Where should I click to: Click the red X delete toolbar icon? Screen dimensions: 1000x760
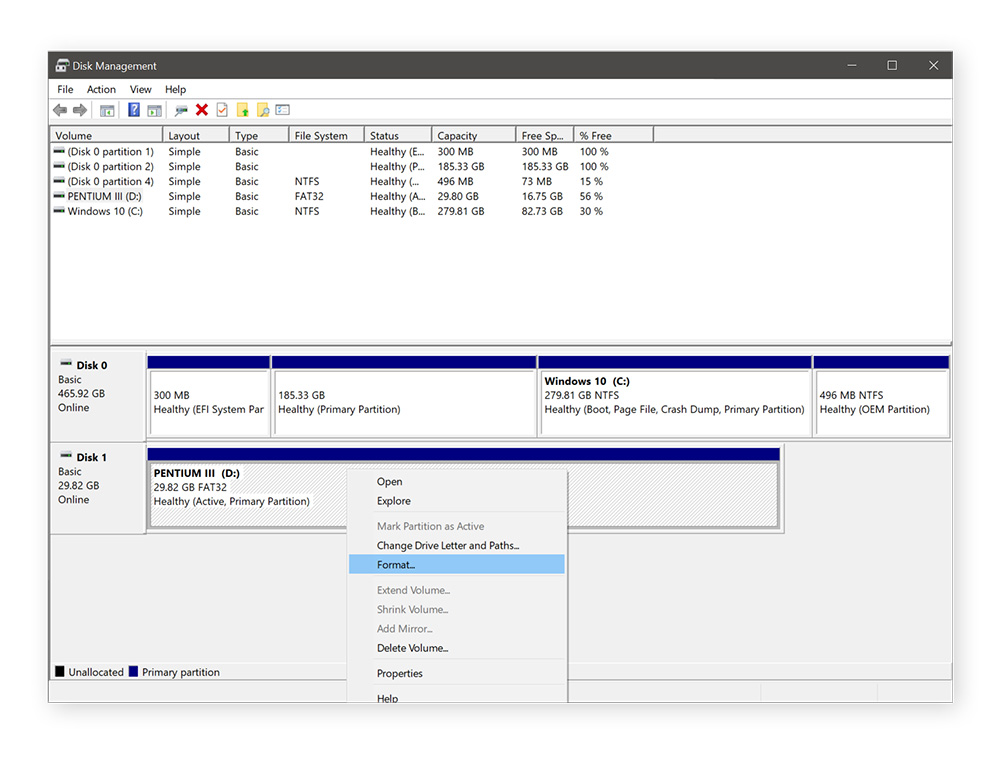202,110
